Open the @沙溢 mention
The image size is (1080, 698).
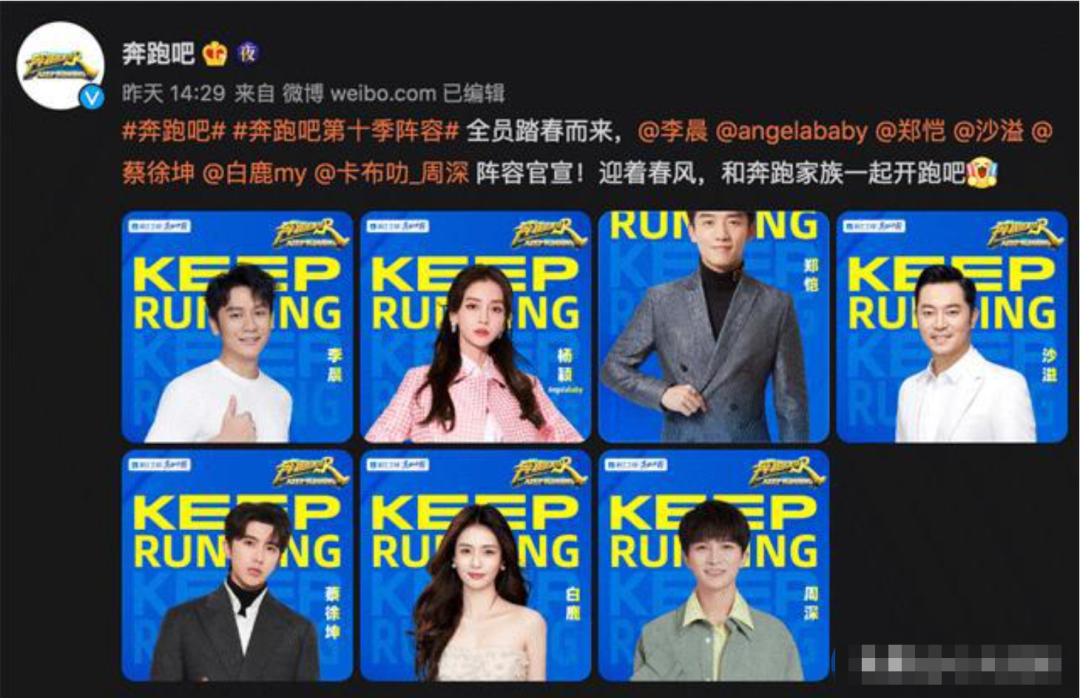[988, 130]
